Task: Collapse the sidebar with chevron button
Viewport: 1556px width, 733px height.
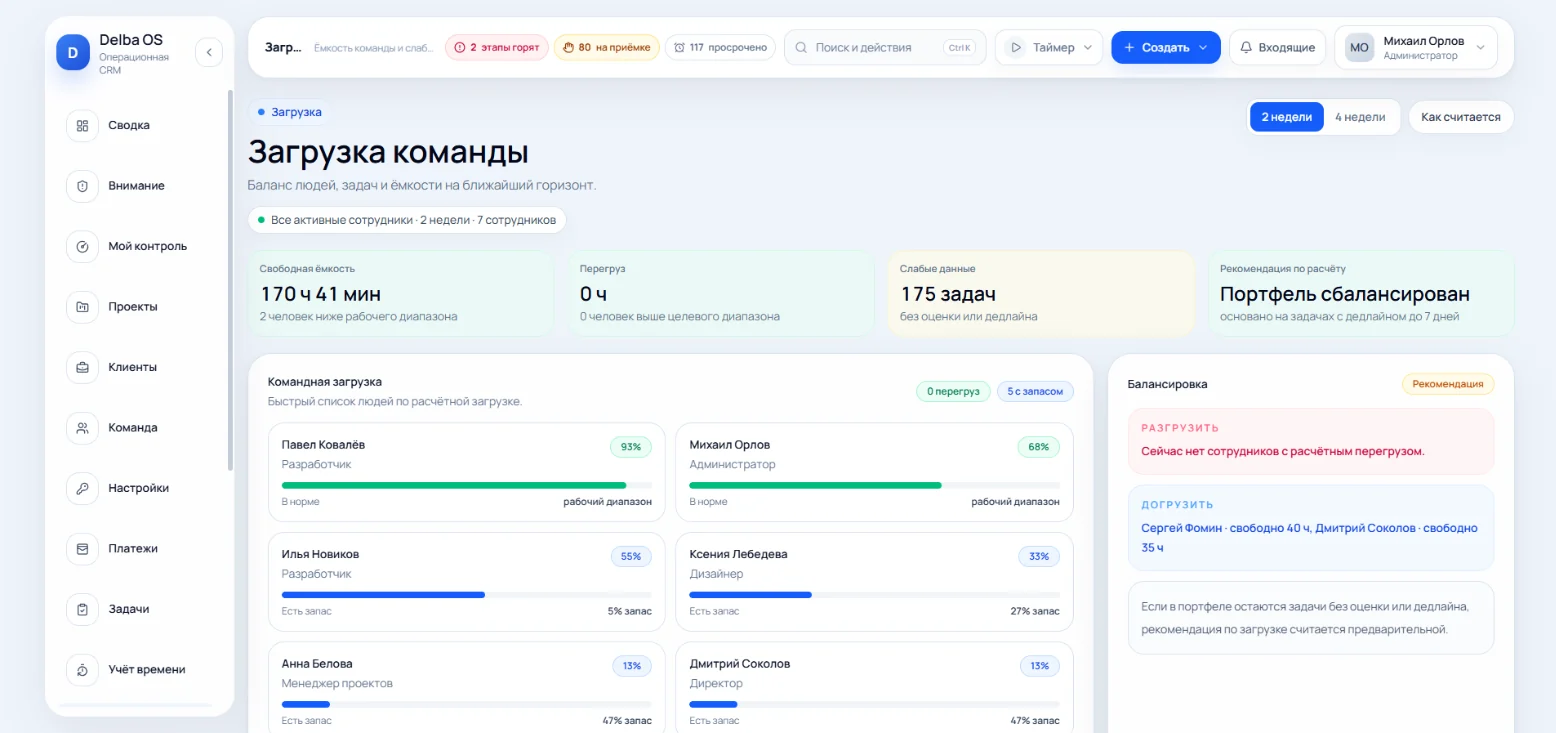Action: 209,52
